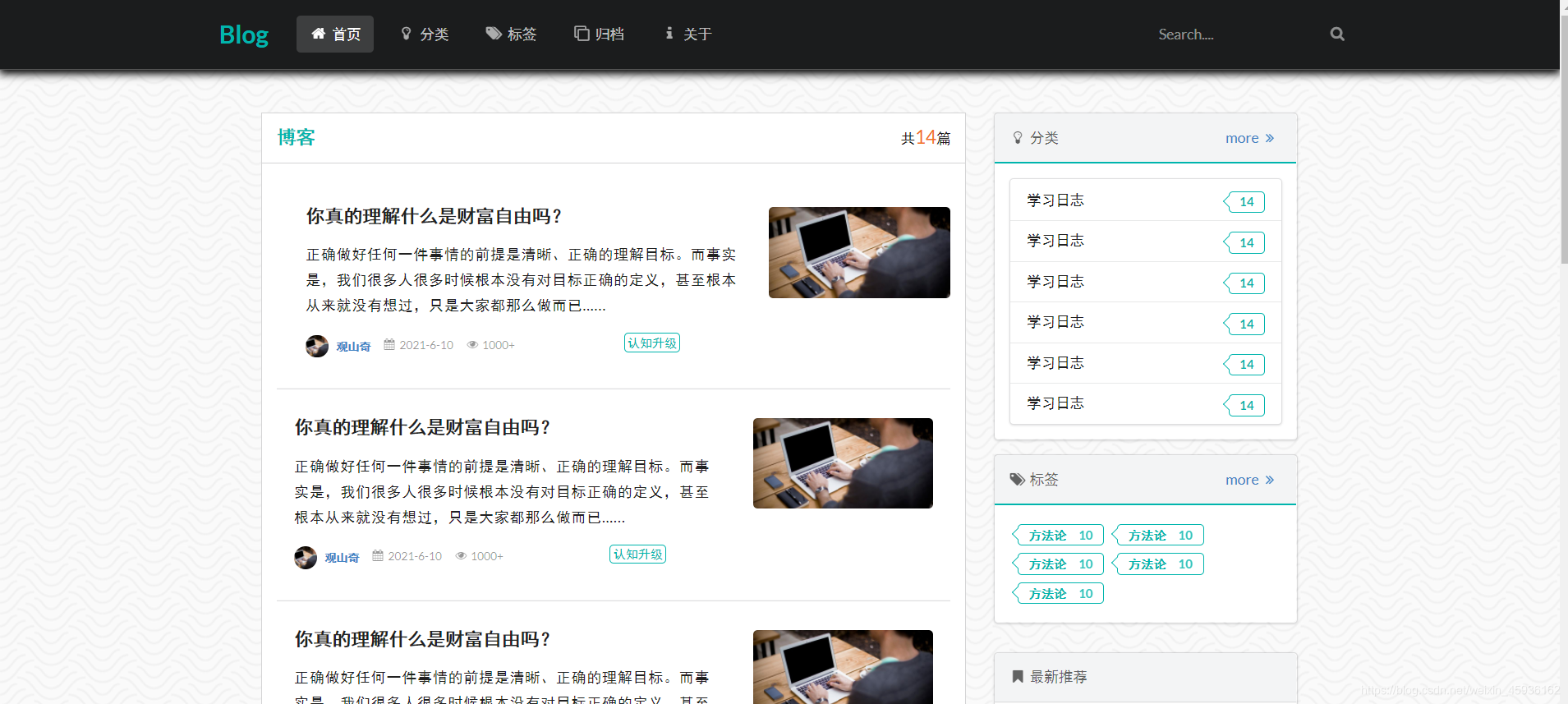Click third-row 方法论 tag
This screenshot has width=1568, height=704.
click(1059, 594)
